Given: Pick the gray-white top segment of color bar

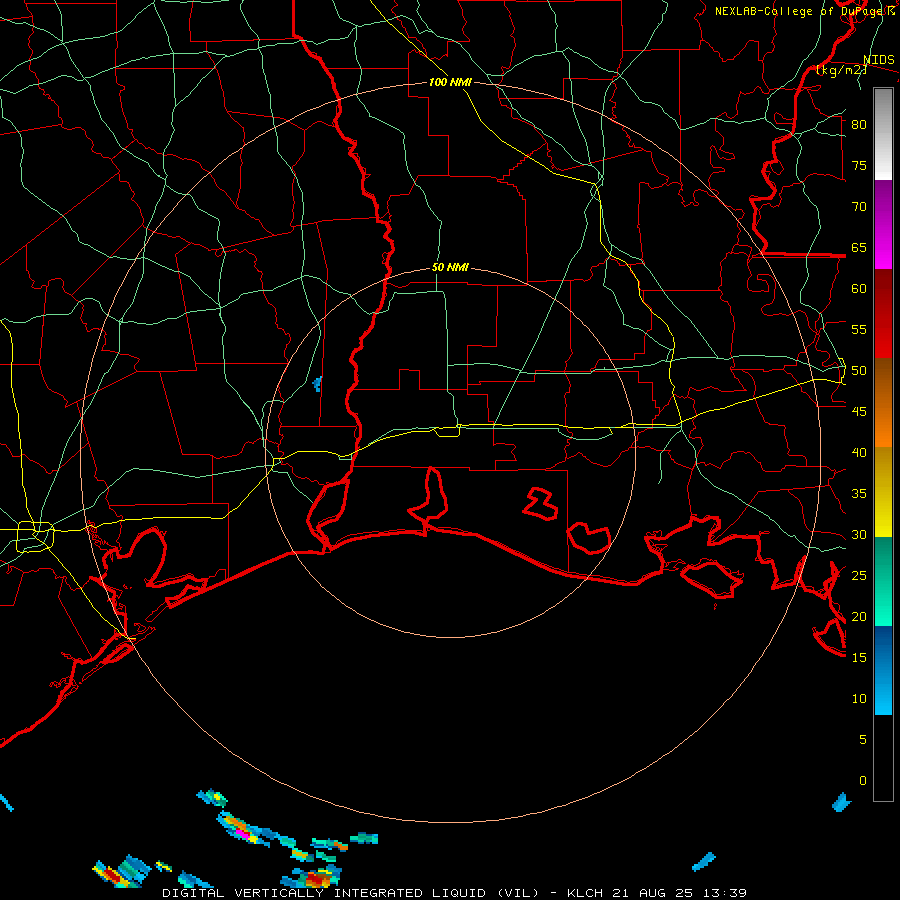Looking at the screenshot, I should click(883, 134).
